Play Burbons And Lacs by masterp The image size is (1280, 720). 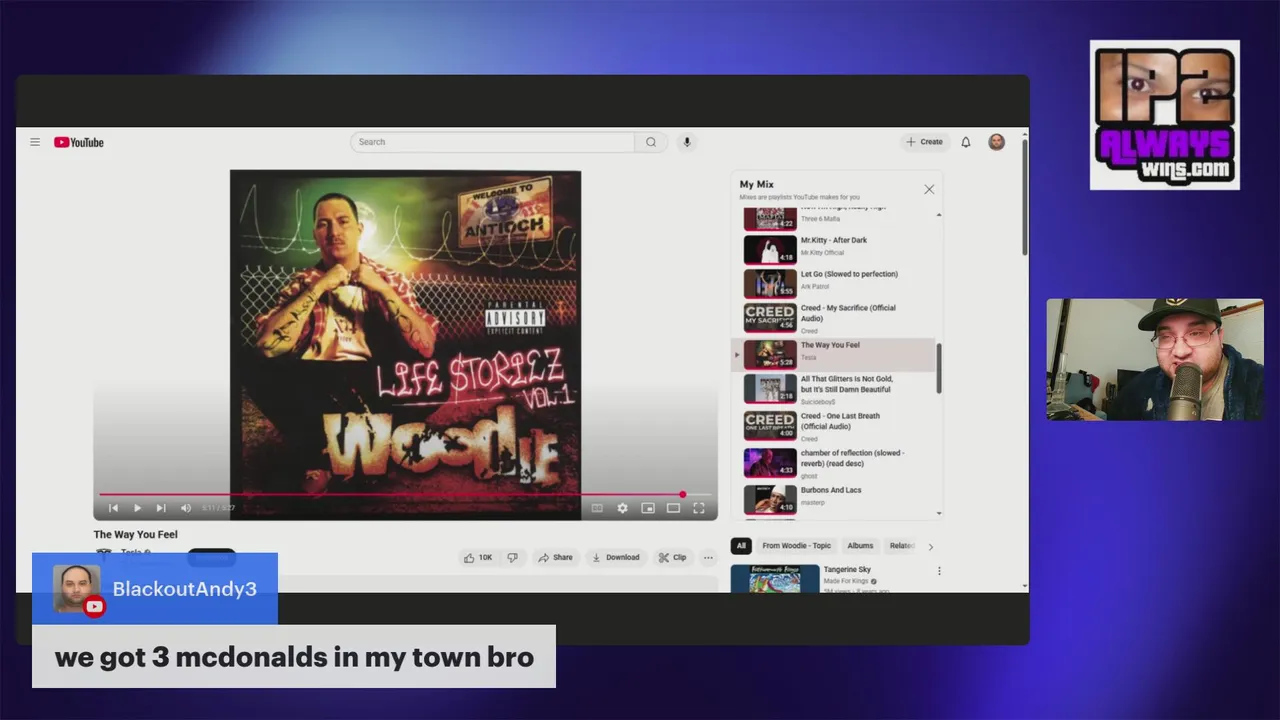pyautogui.click(x=835, y=498)
